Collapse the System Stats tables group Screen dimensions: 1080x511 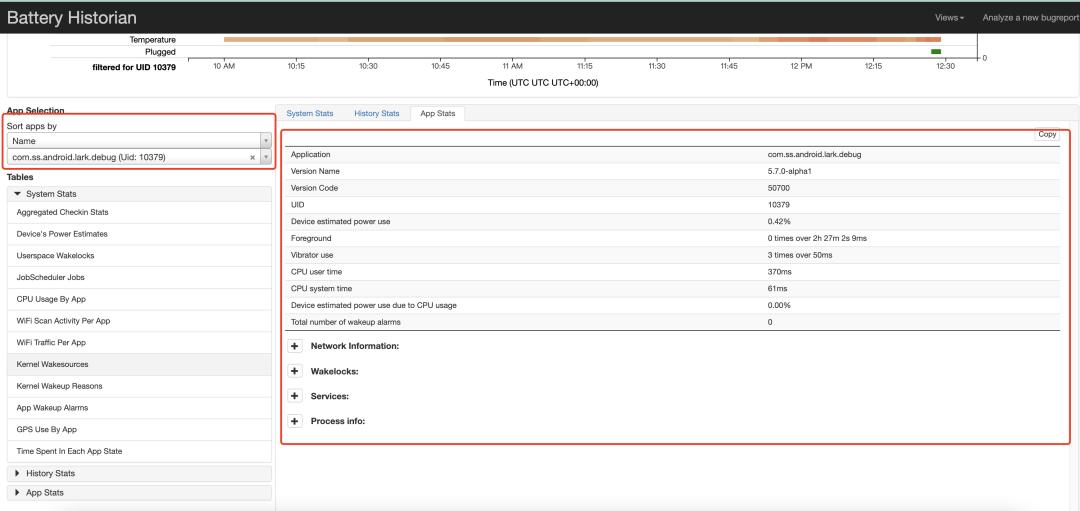tap(139, 194)
